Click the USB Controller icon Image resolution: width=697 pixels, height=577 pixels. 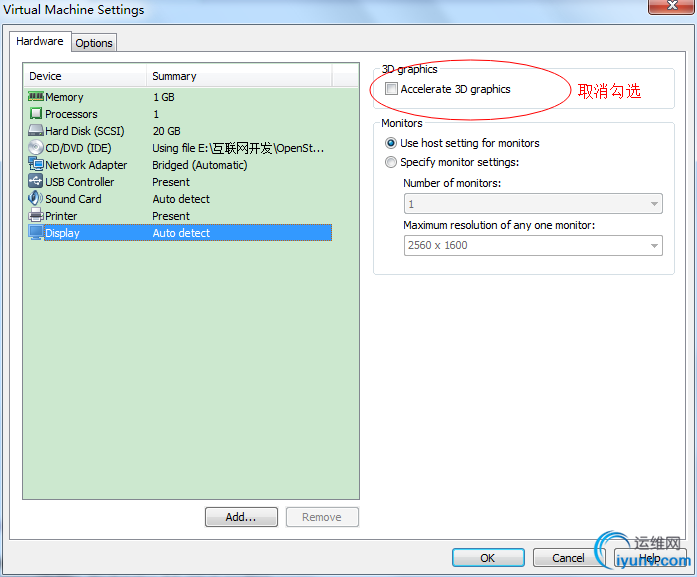[x=36, y=181]
